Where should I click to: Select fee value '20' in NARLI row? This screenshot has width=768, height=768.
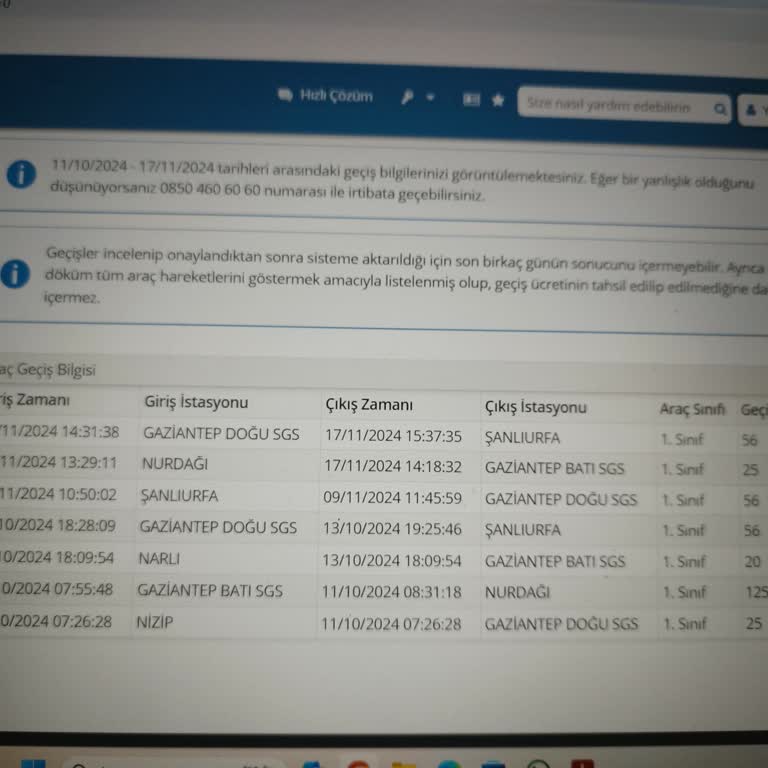(x=753, y=561)
